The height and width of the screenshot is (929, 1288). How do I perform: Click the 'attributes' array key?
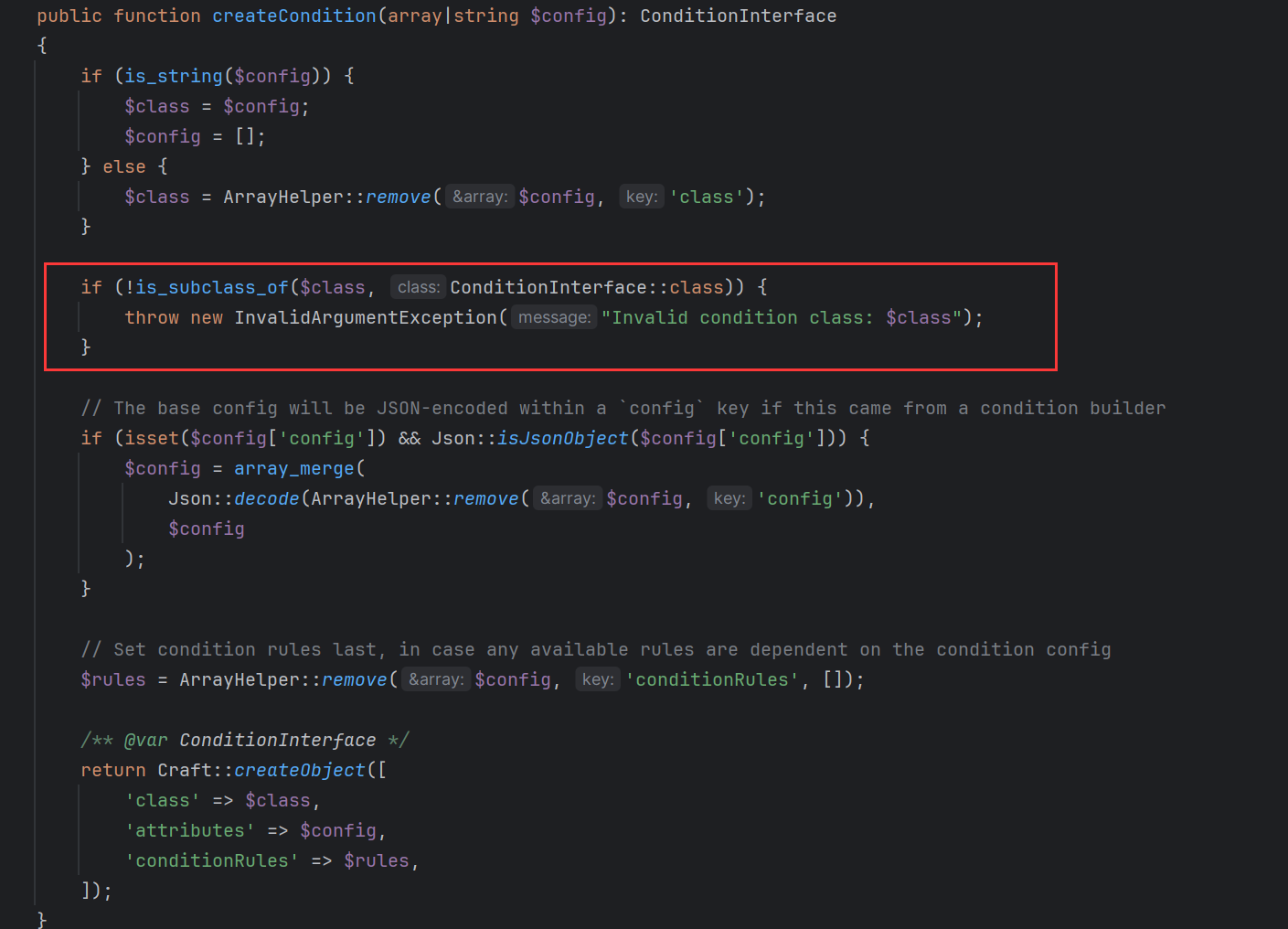coord(190,830)
